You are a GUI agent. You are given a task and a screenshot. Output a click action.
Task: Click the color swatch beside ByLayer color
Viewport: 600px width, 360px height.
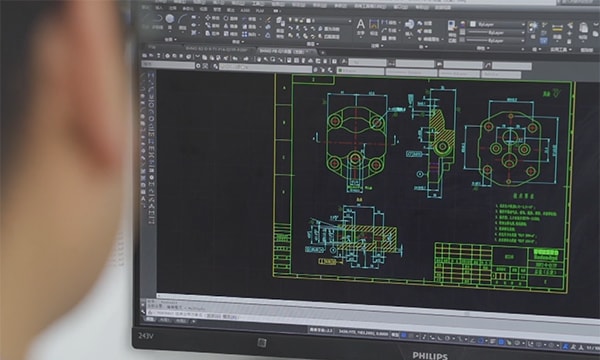(x=473, y=24)
